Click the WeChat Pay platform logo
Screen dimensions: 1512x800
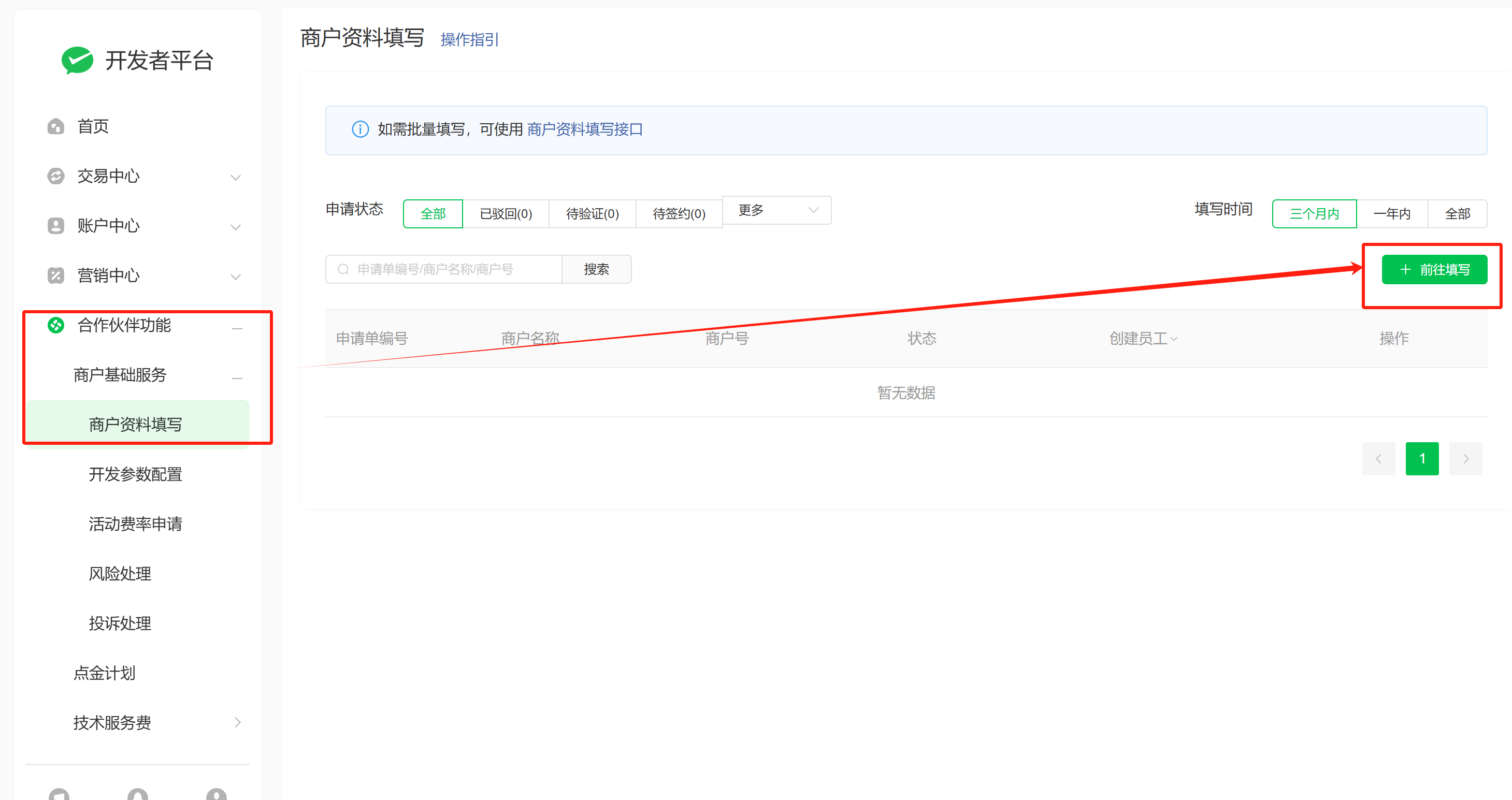pyautogui.click(x=77, y=60)
